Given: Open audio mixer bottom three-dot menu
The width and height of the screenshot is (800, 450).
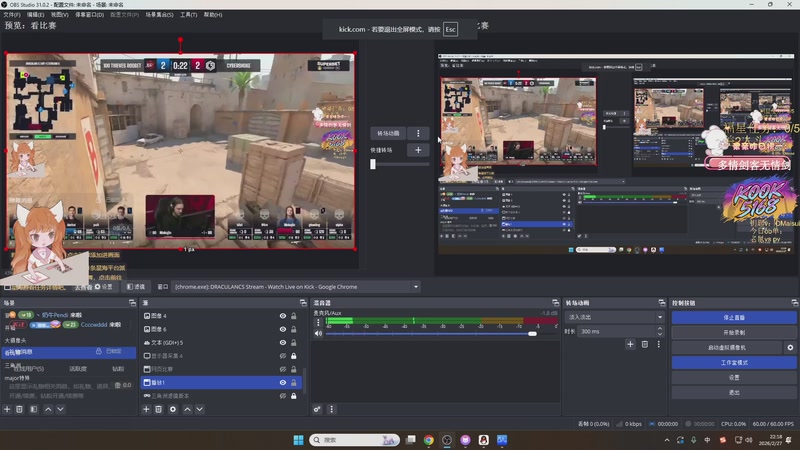Looking at the screenshot, I should click(x=332, y=409).
